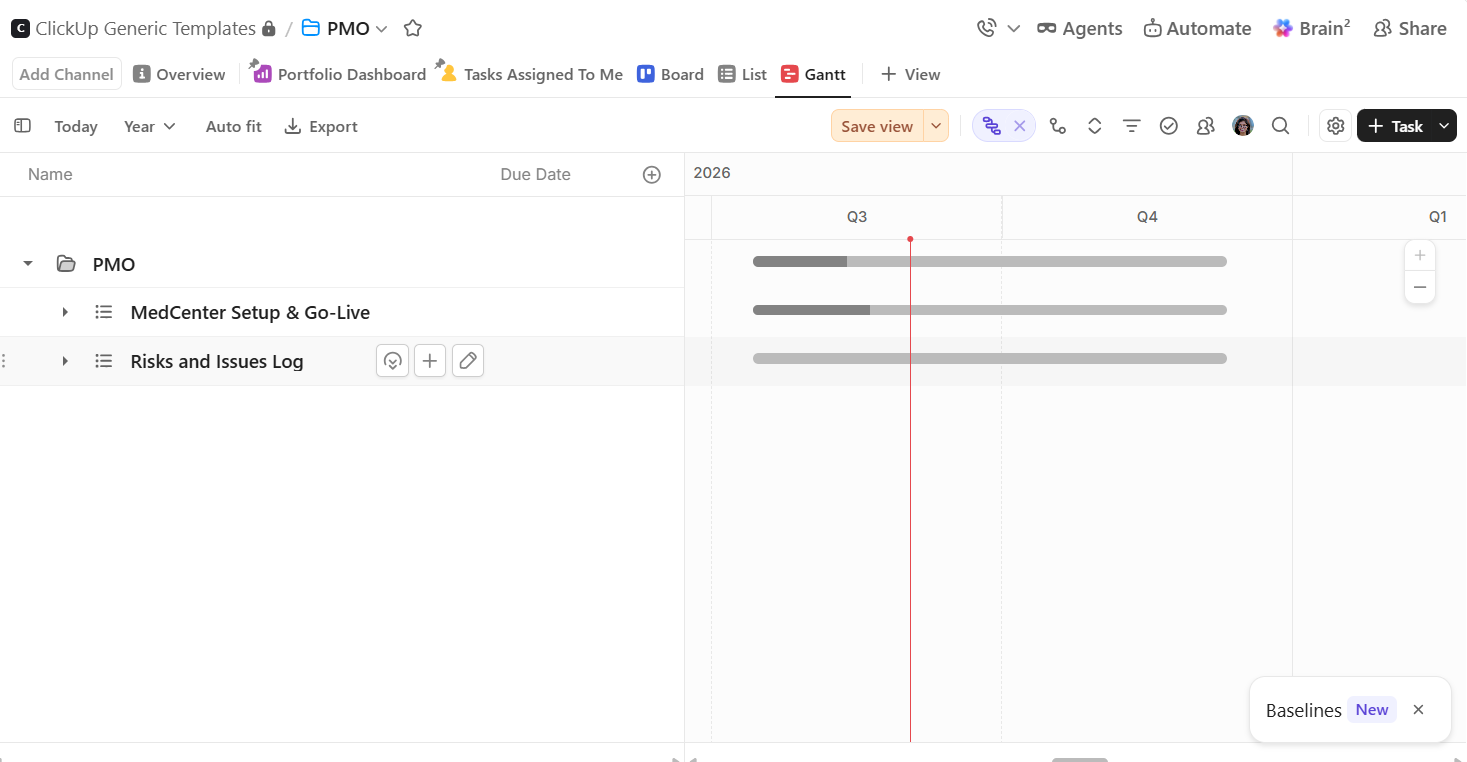The width and height of the screenshot is (1467, 762).
Task: Start a call with the phone icon
Action: [987, 28]
